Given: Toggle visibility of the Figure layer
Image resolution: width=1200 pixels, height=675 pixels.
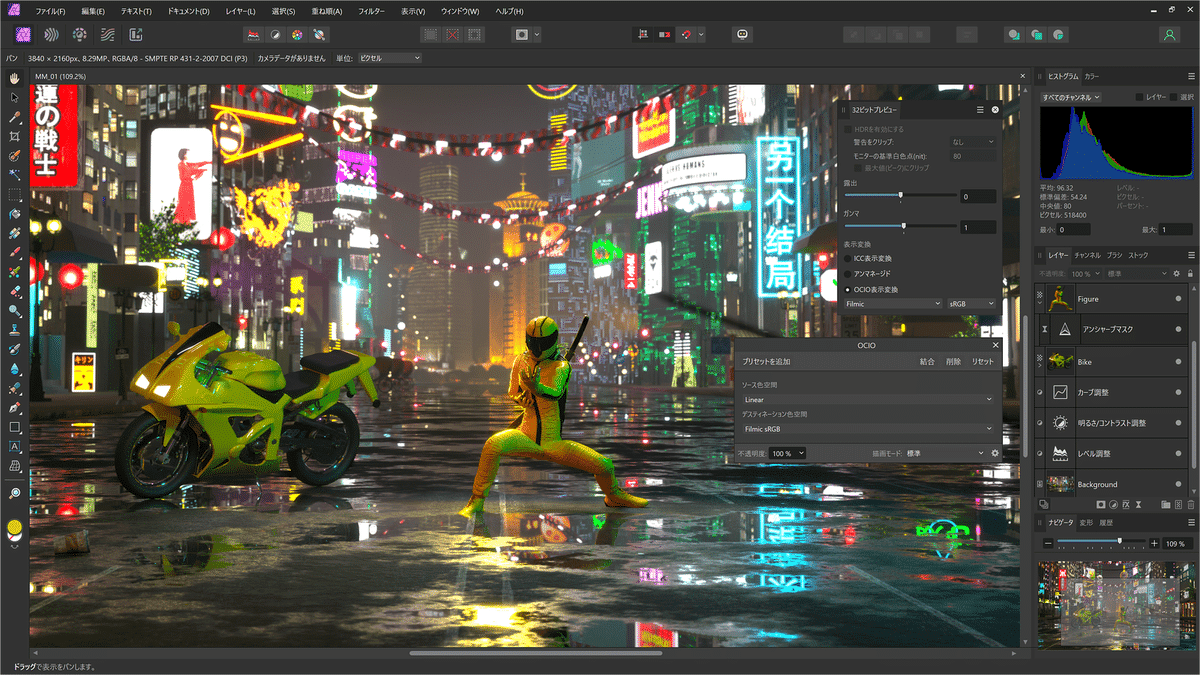Looking at the screenshot, I should 1178,299.
